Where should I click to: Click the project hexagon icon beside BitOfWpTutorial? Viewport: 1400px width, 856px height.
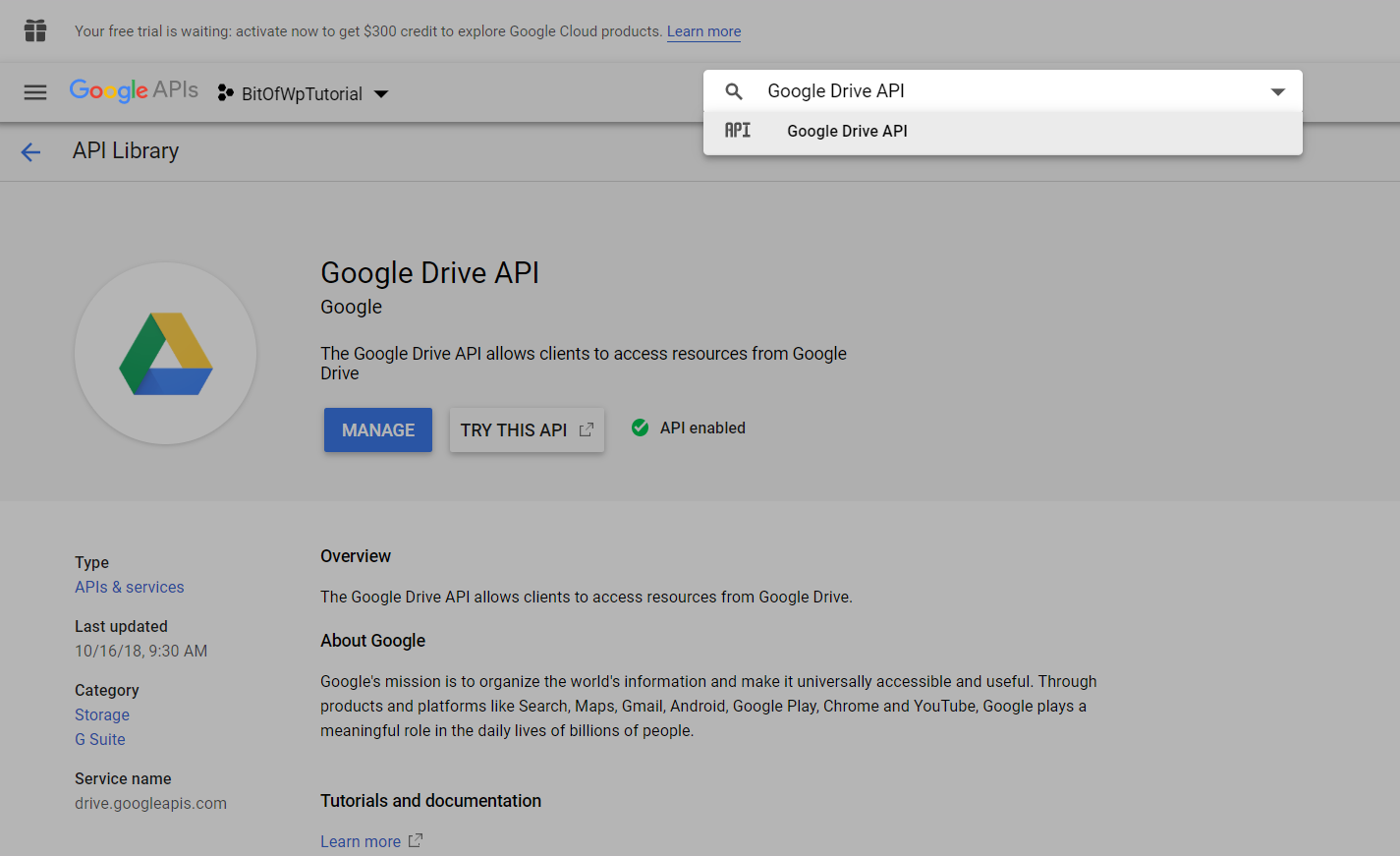(226, 93)
